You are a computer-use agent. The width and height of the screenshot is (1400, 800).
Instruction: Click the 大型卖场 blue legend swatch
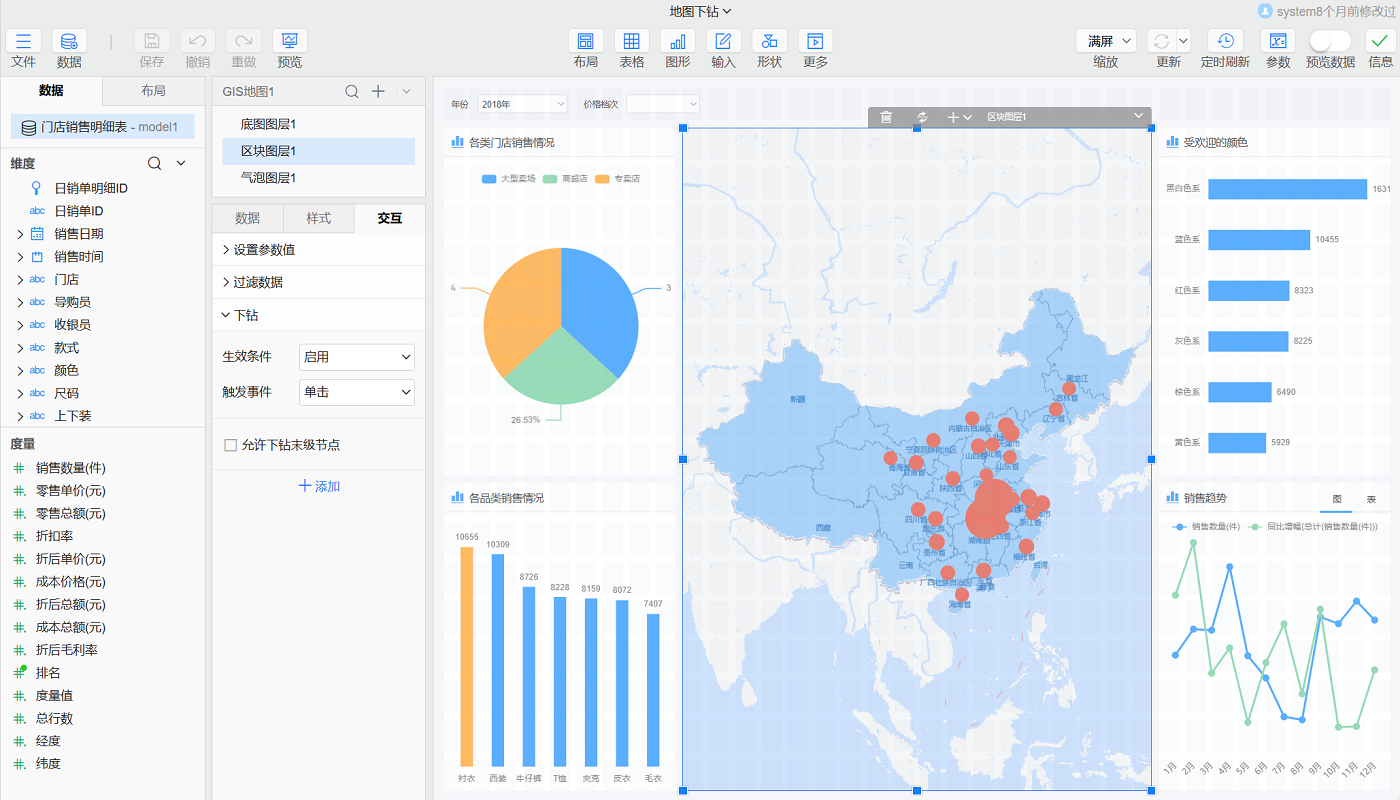pyautogui.click(x=489, y=179)
